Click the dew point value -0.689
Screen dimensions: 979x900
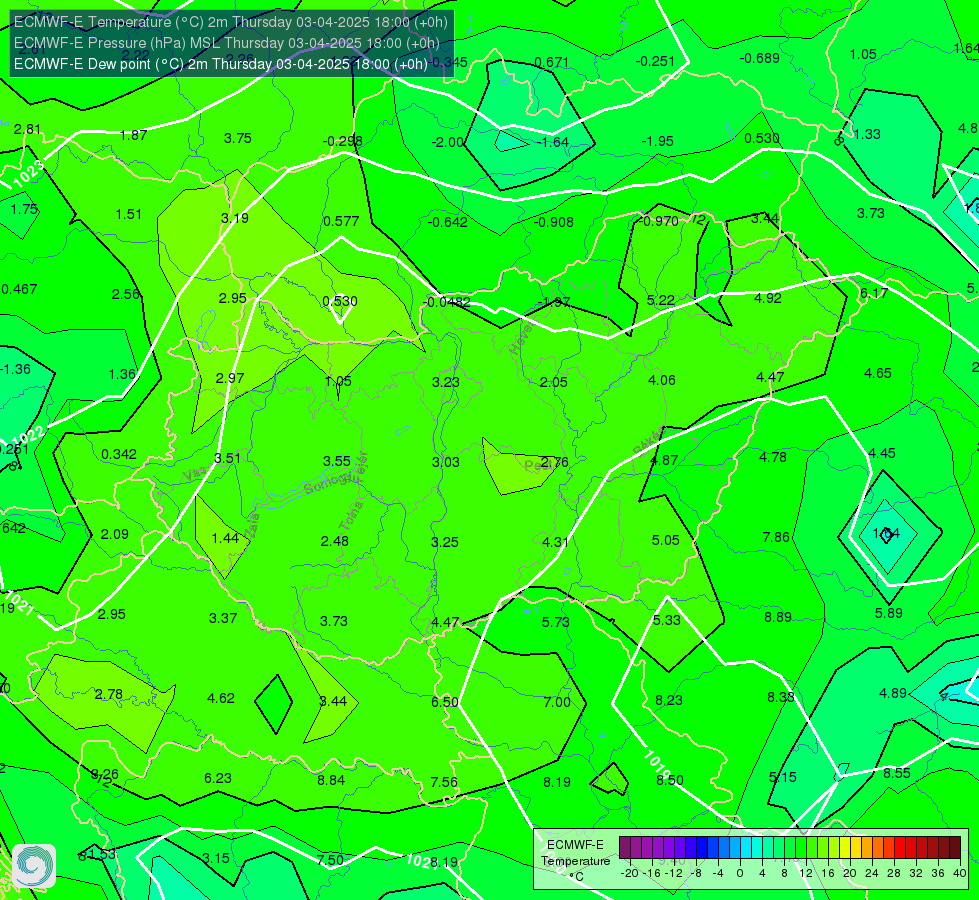(759, 58)
